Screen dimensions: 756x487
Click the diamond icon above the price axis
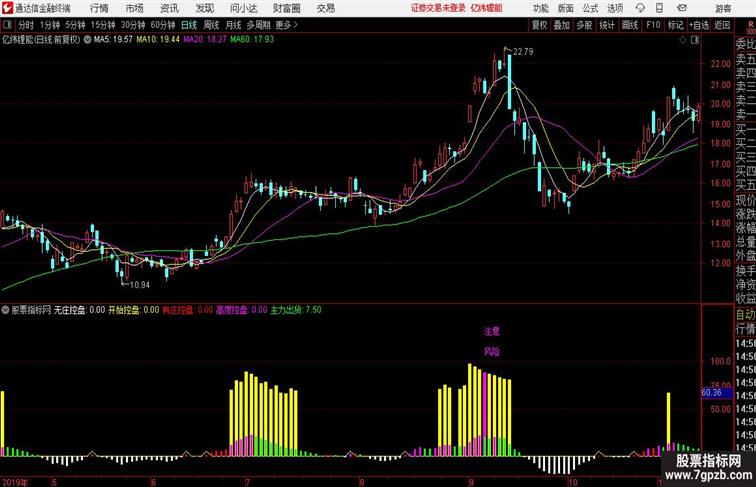pos(683,40)
